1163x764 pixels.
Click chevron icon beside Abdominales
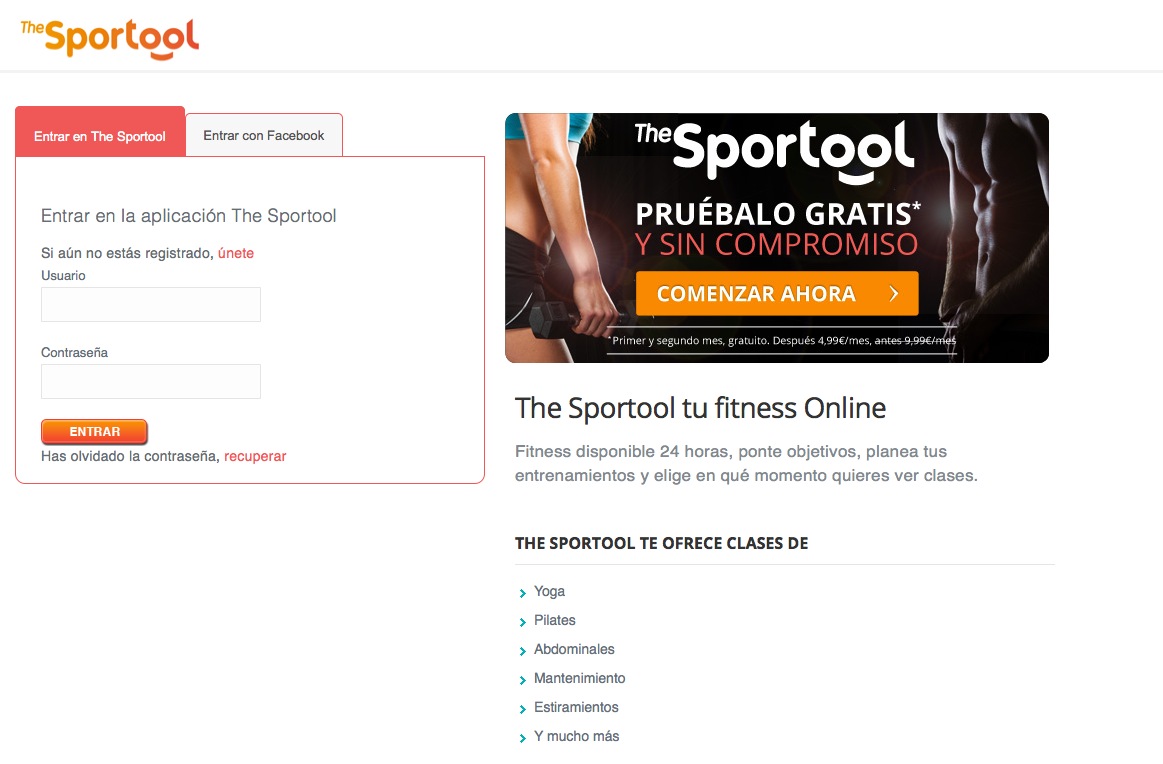pos(522,651)
